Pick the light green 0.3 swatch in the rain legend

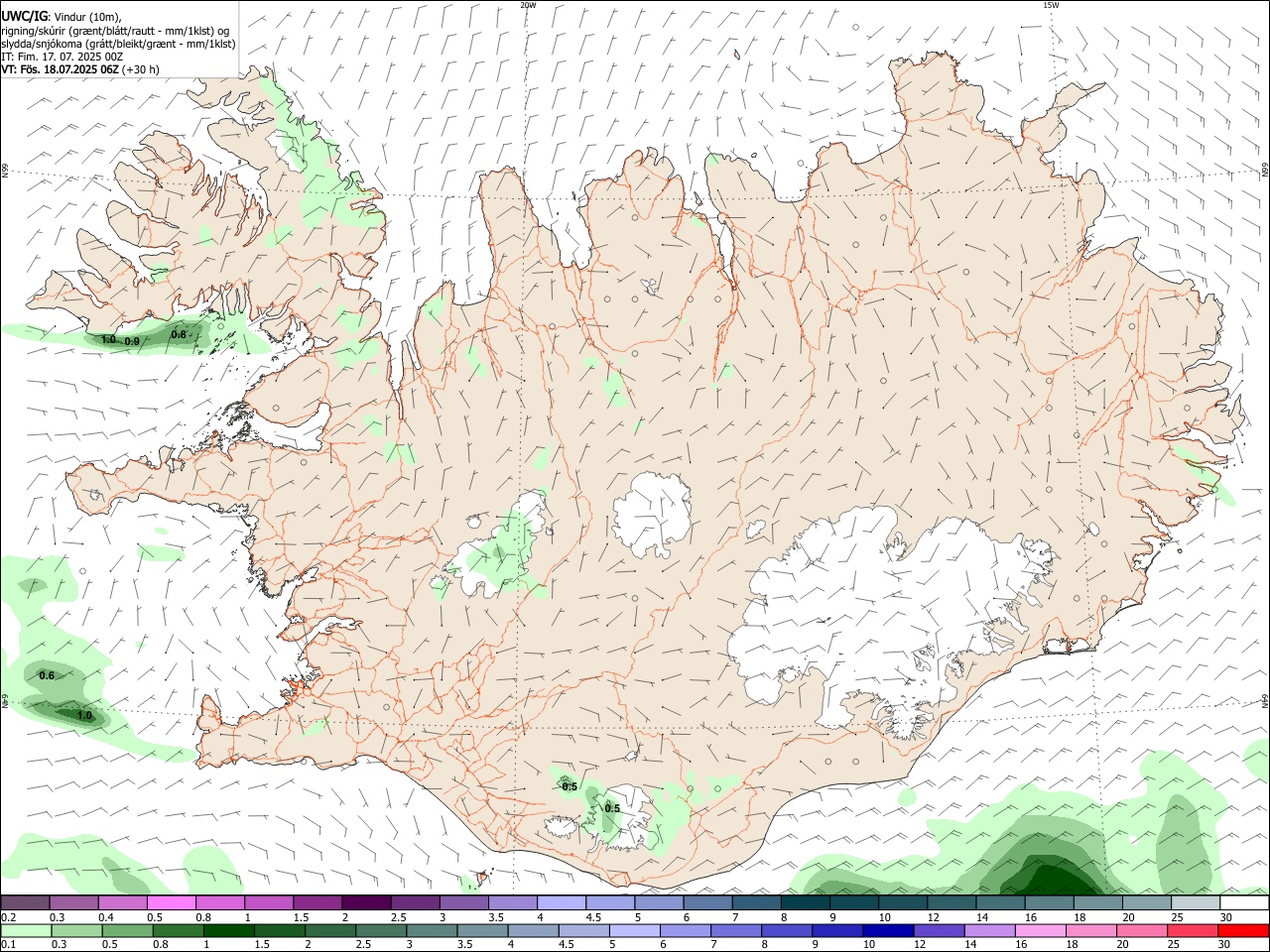click(x=77, y=930)
